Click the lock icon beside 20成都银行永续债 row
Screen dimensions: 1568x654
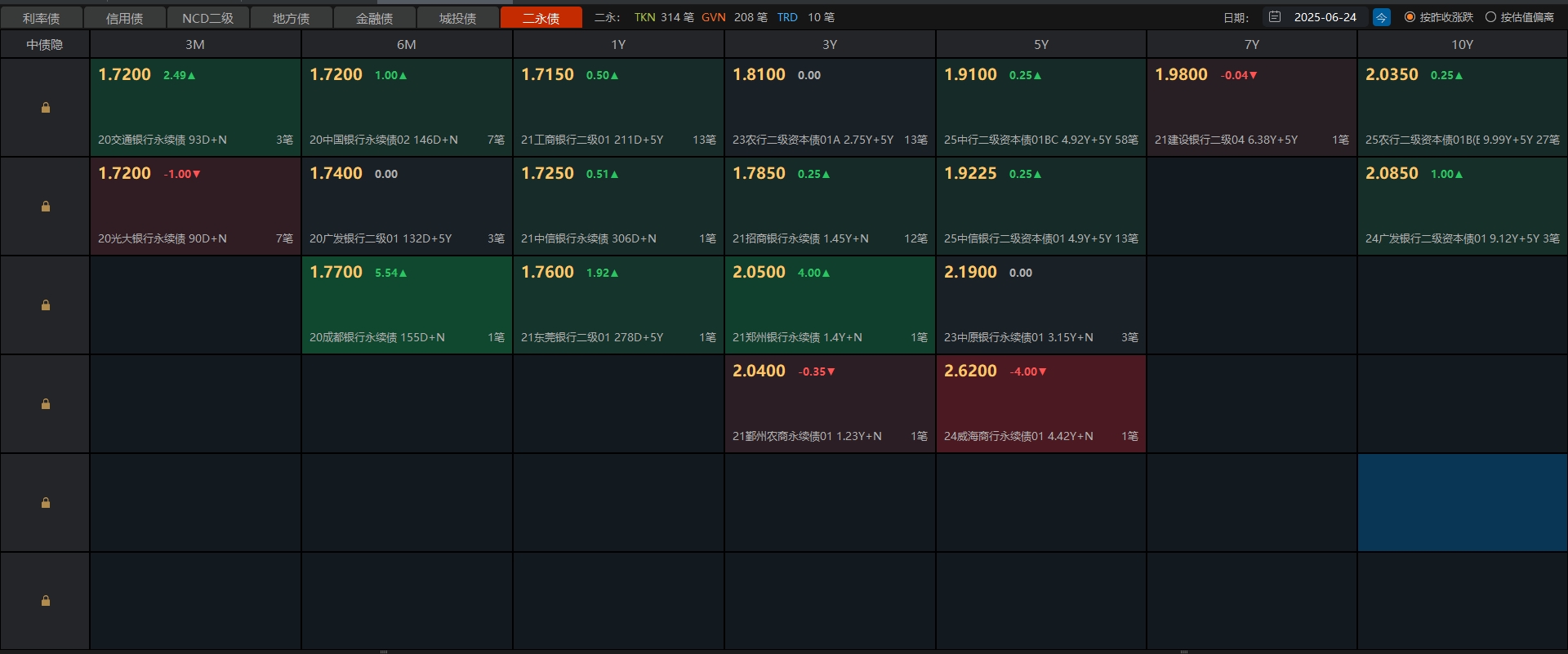pyautogui.click(x=46, y=305)
